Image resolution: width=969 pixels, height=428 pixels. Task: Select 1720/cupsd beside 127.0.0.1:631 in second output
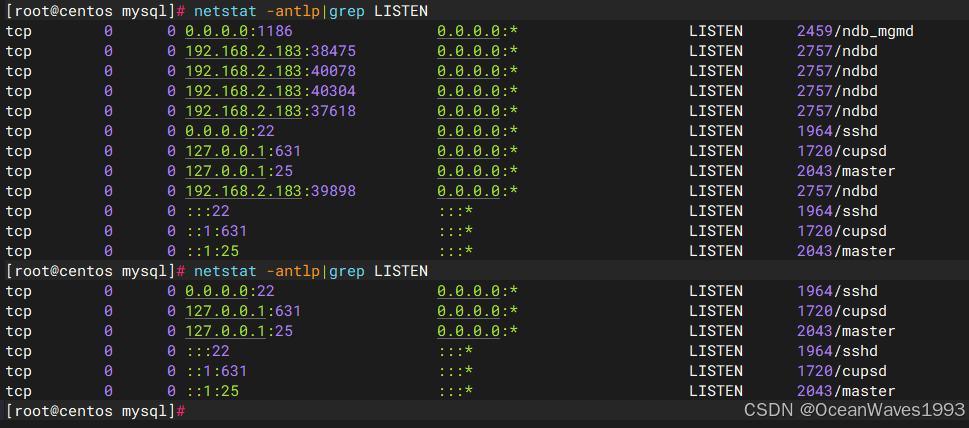point(842,311)
